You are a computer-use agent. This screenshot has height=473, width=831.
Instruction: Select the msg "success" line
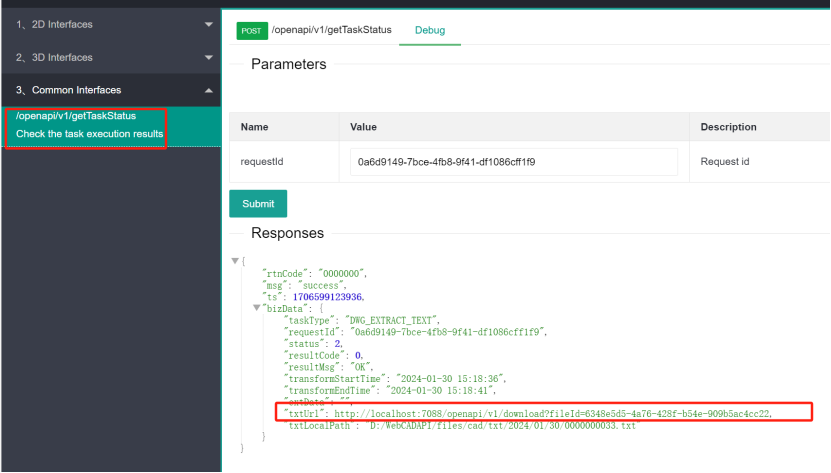tap(305, 285)
